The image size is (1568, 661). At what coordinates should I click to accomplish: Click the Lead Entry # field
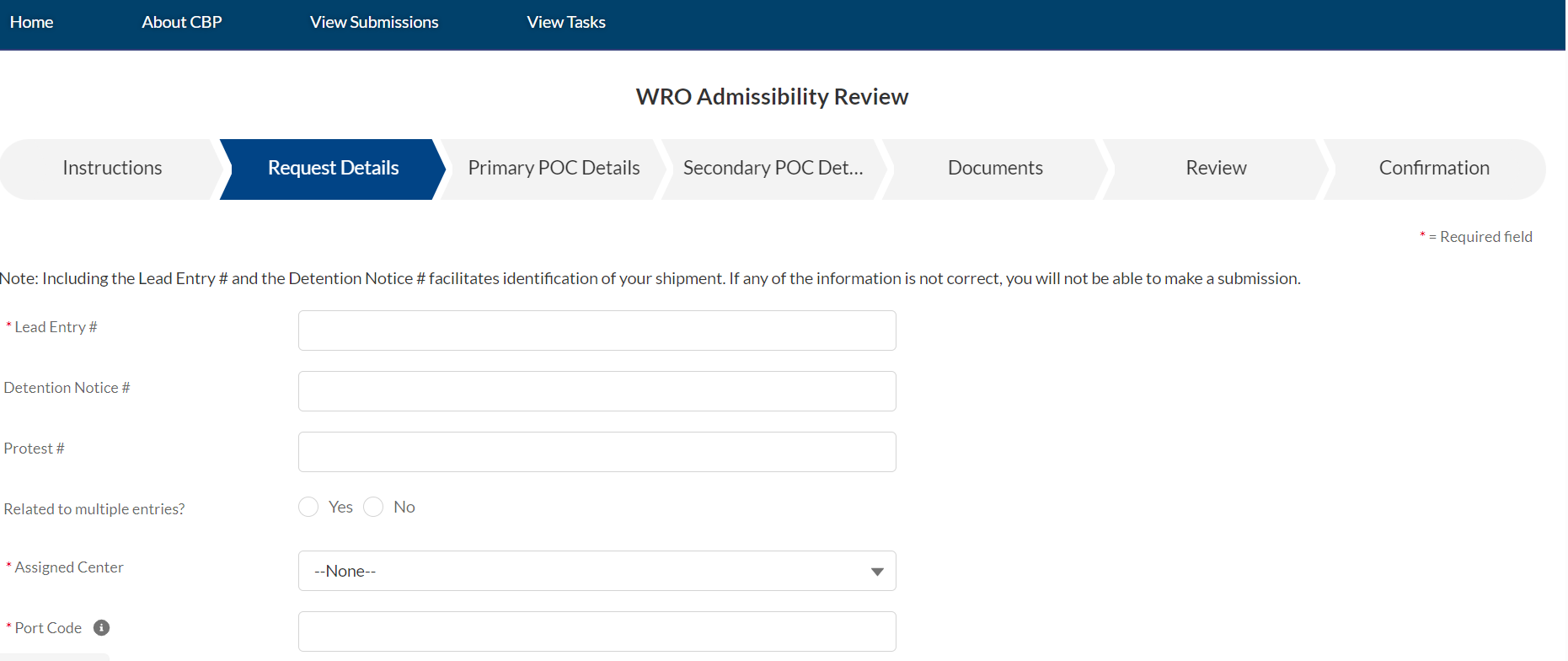[x=597, y=330]
